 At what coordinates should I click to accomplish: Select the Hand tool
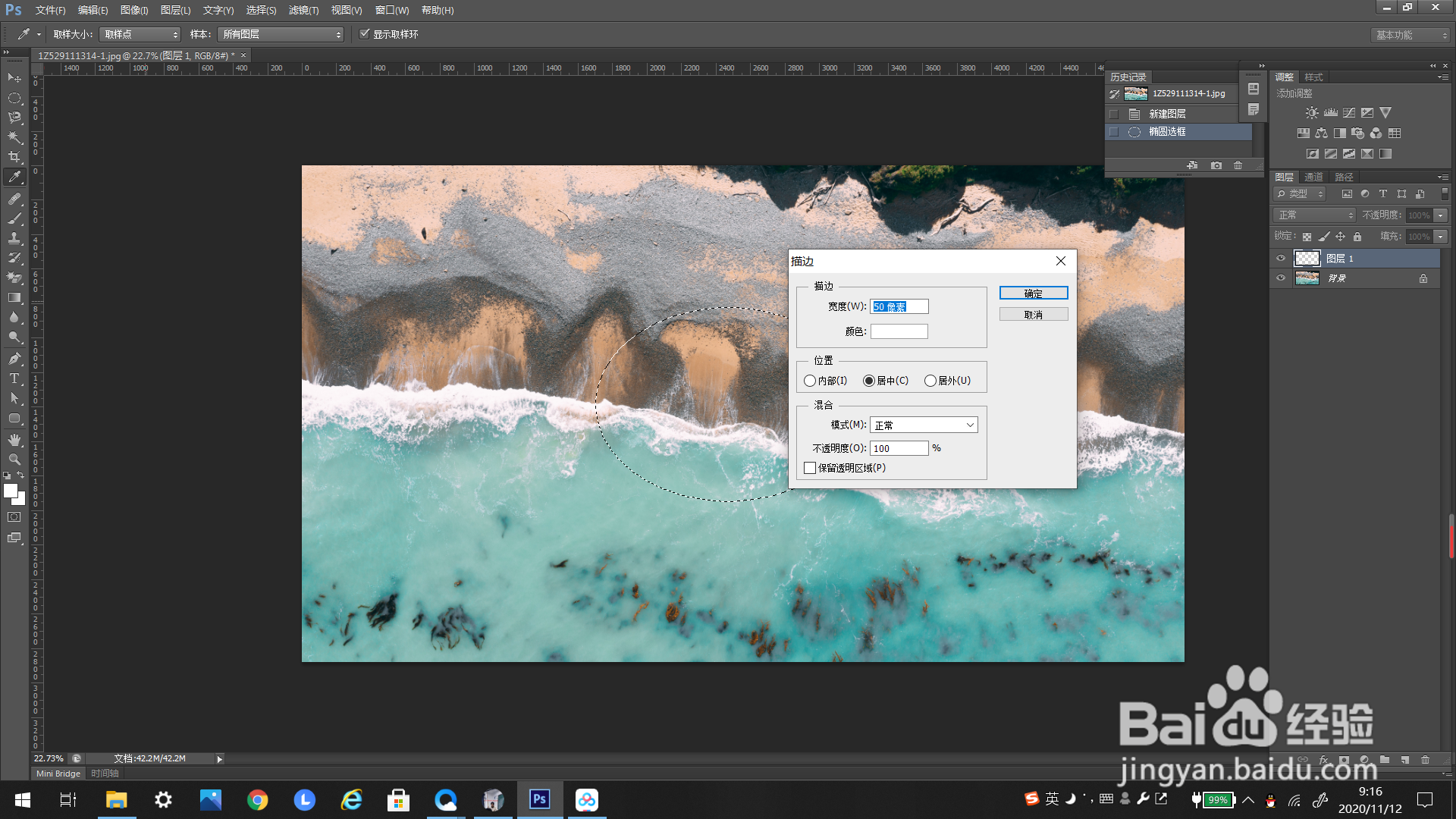(14, 440)
